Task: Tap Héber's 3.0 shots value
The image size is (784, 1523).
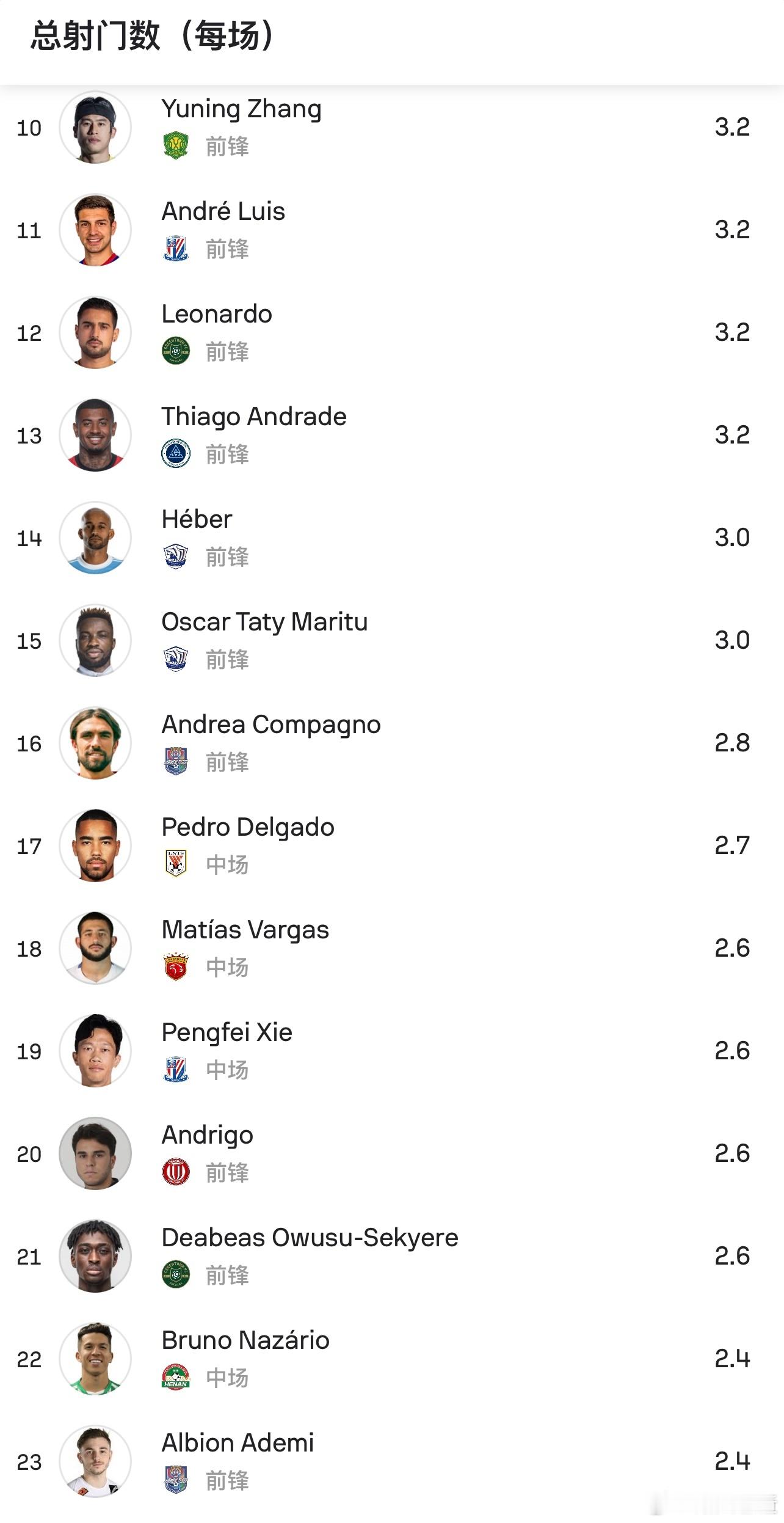Action: (732, 538)
